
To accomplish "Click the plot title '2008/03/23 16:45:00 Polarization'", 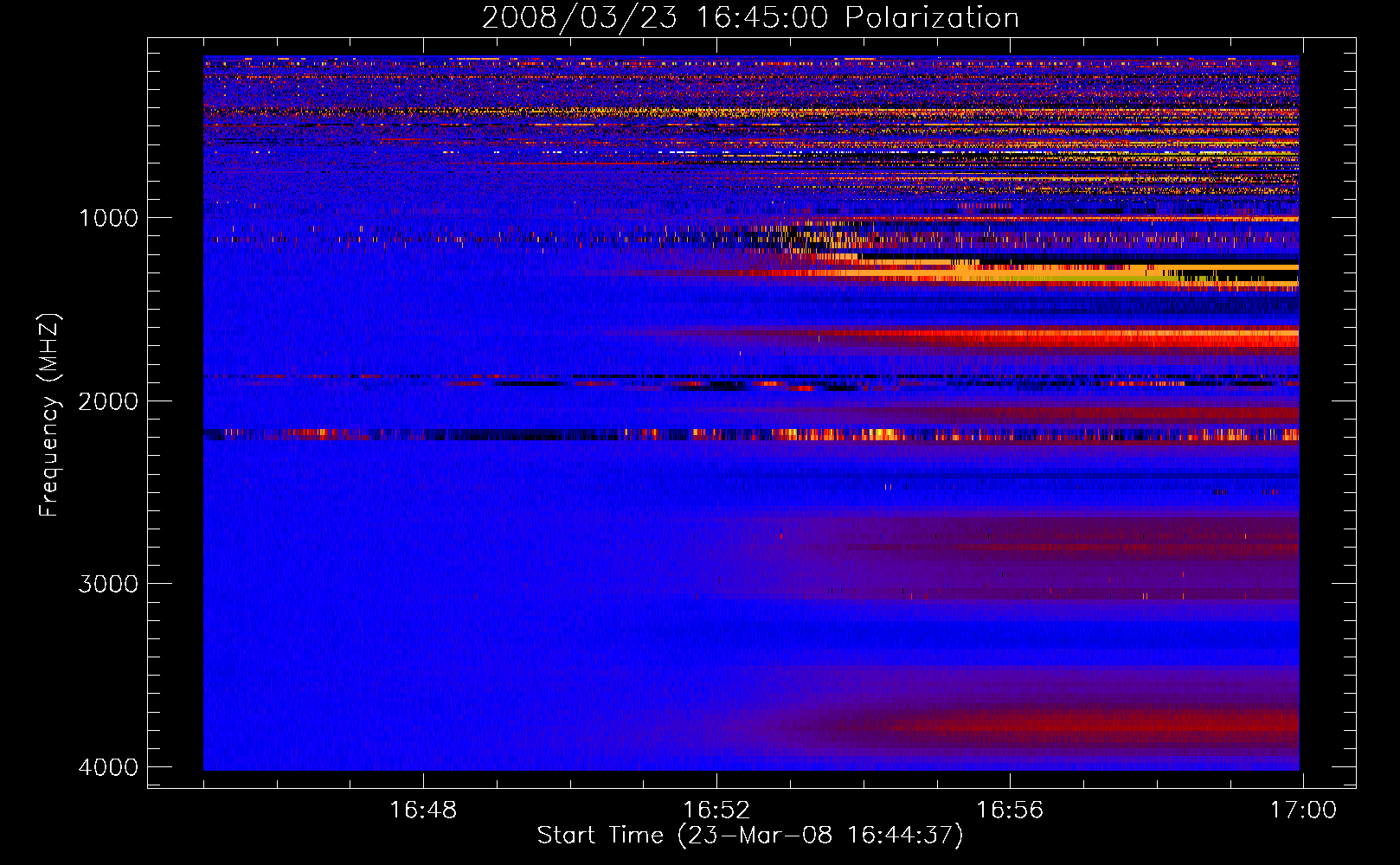I will click(x=750, y=17).
